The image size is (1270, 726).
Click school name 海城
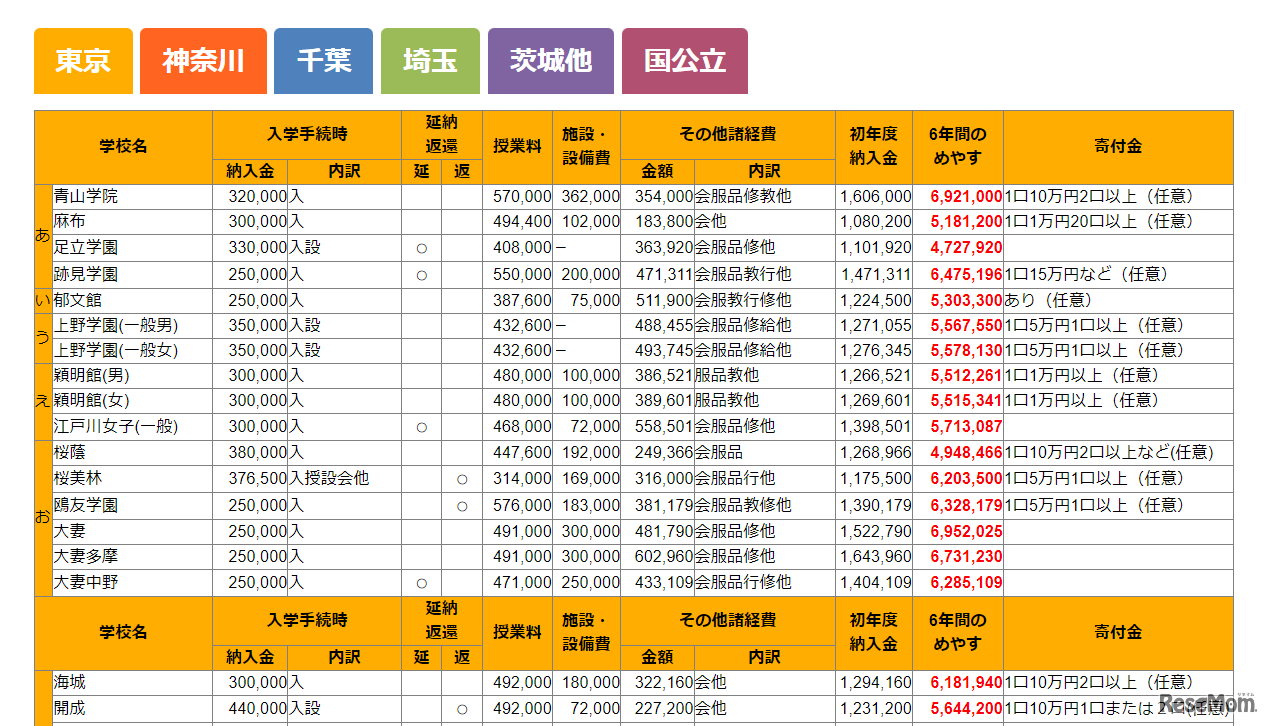coord(70,683)
